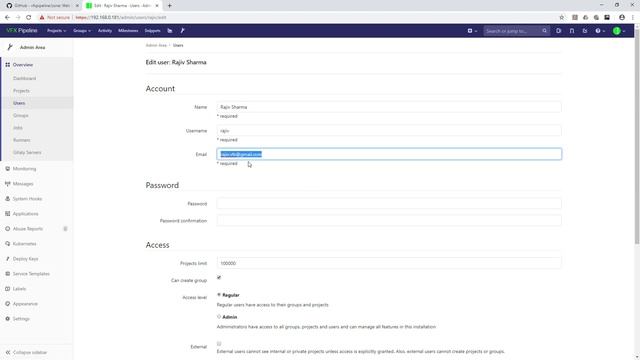Click the instance statistics chart icon in navbar
The image size is (640, 360).
click(x=170, y=31)
